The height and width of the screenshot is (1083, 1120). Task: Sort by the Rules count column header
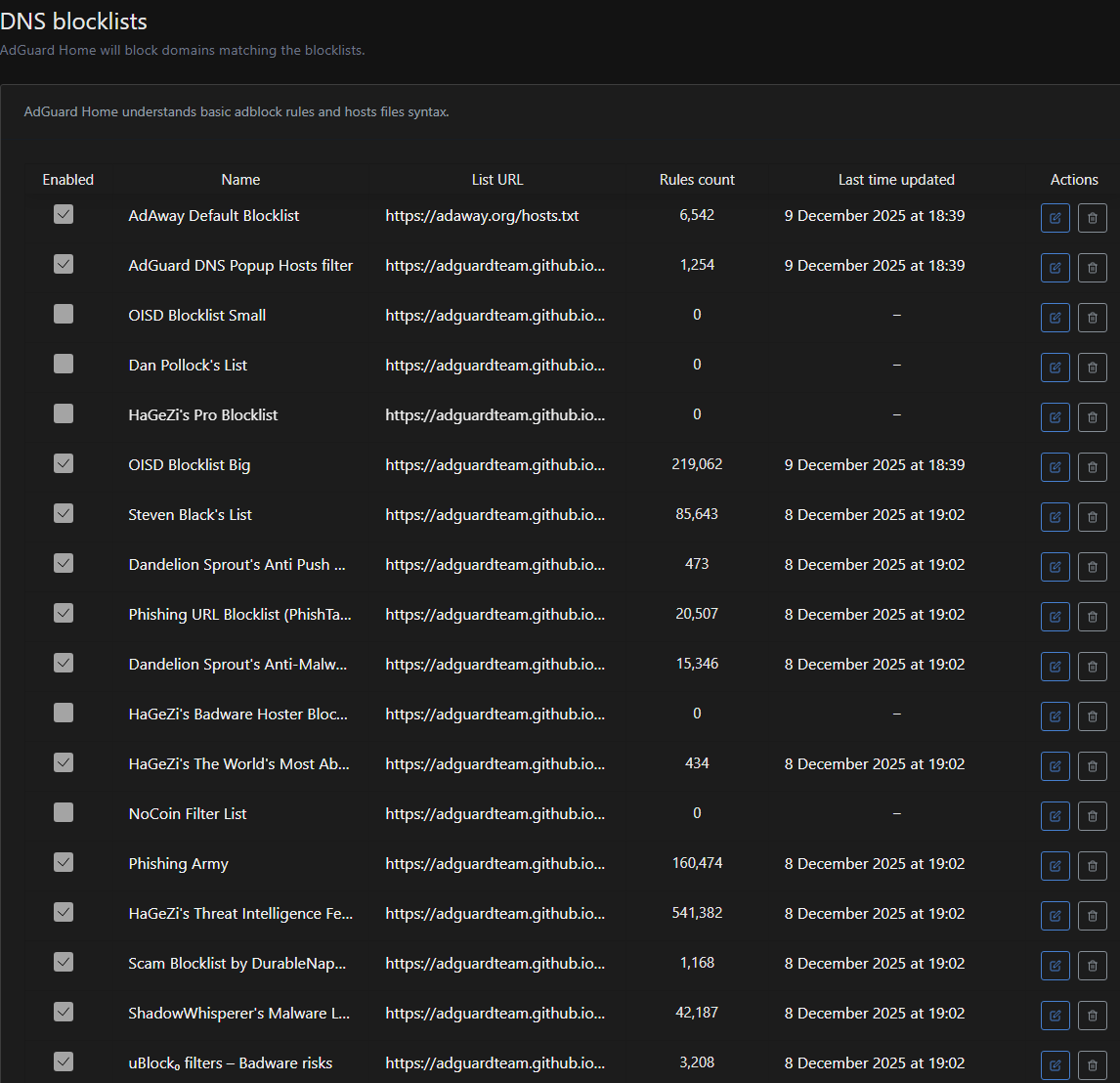(697, 180)
